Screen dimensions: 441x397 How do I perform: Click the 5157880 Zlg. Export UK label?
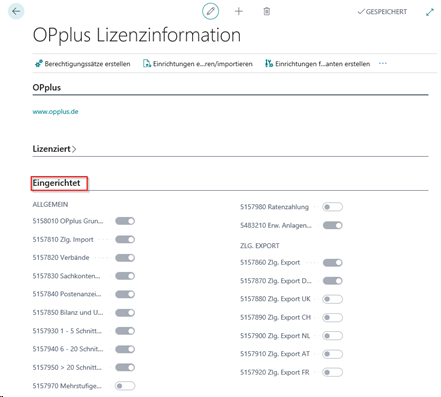pyautogui.click(x=275, y=299)
